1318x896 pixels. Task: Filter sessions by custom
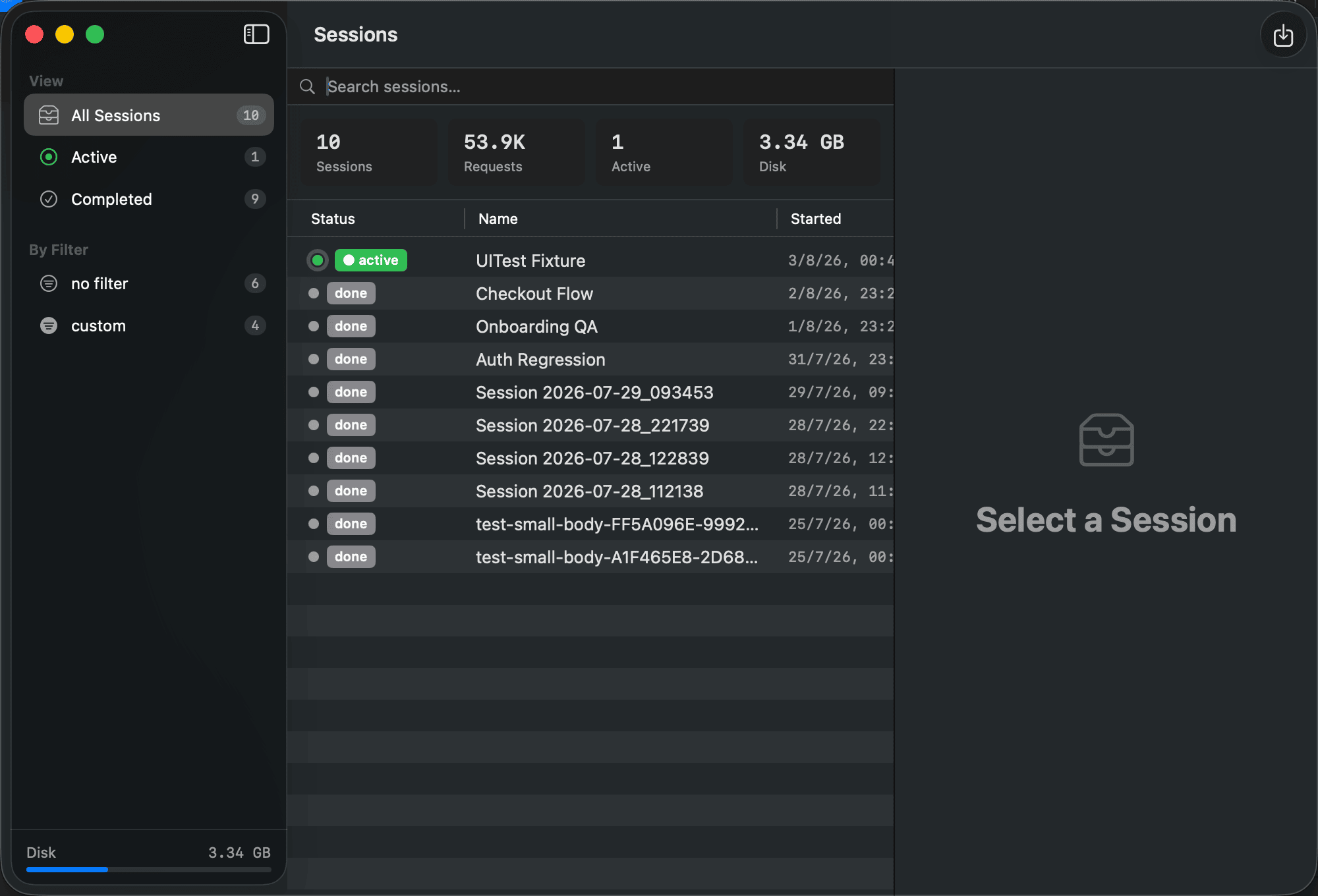[x=149, y=325]
